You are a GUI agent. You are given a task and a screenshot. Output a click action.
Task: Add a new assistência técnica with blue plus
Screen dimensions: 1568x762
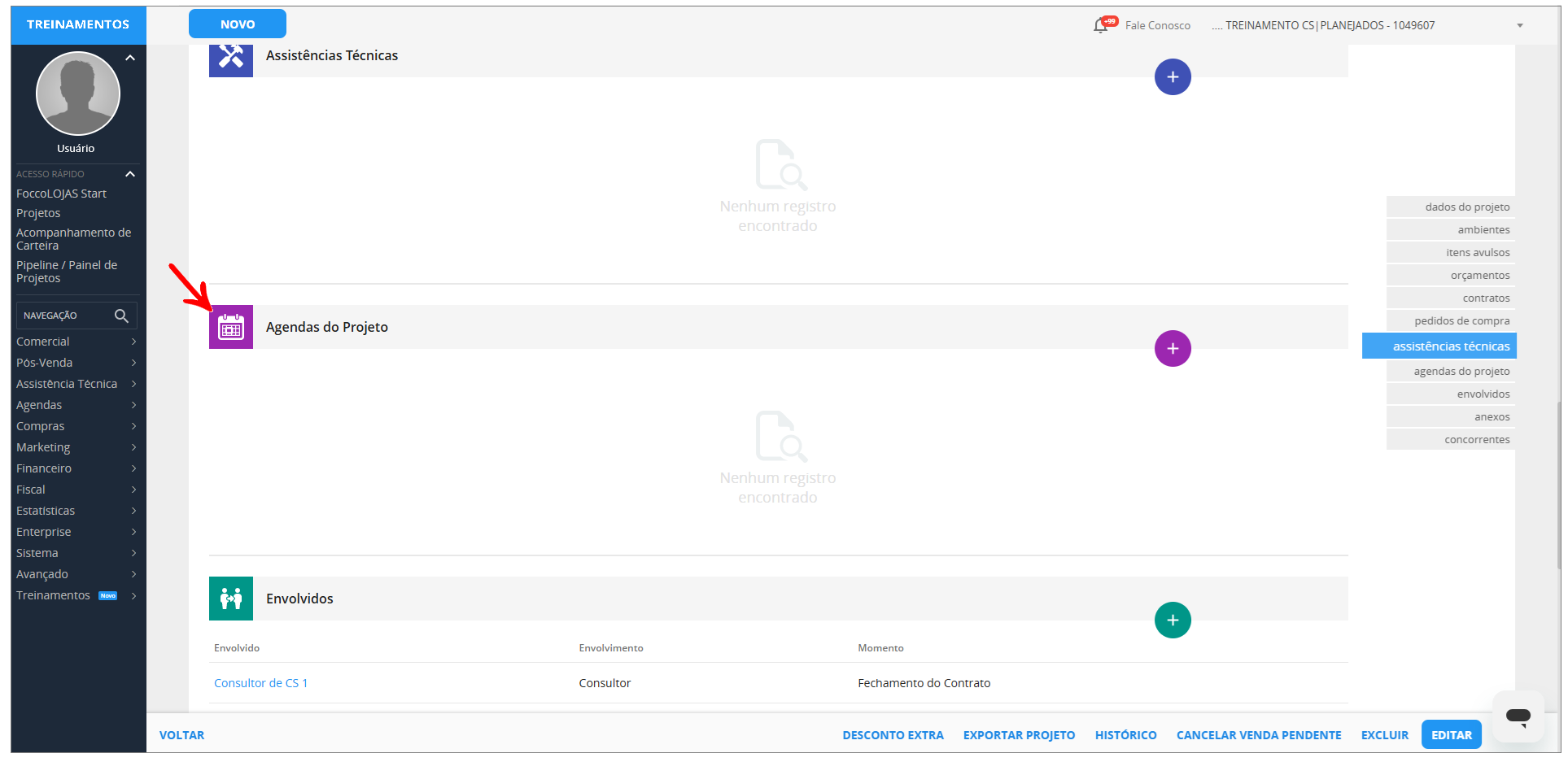click(1172, 77)
